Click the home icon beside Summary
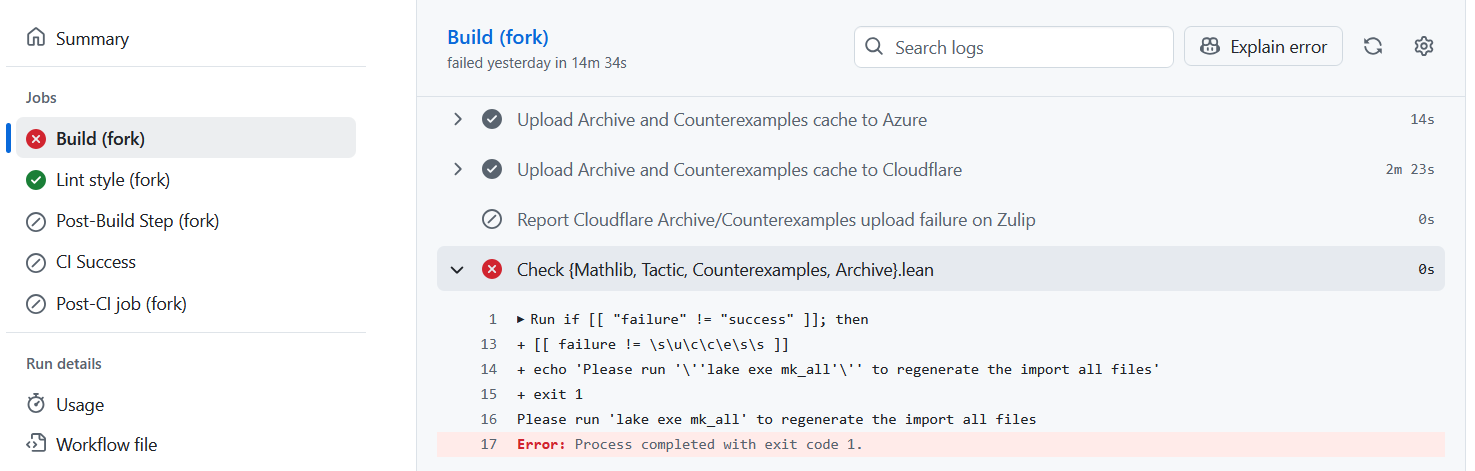 [x=37, y=39]
